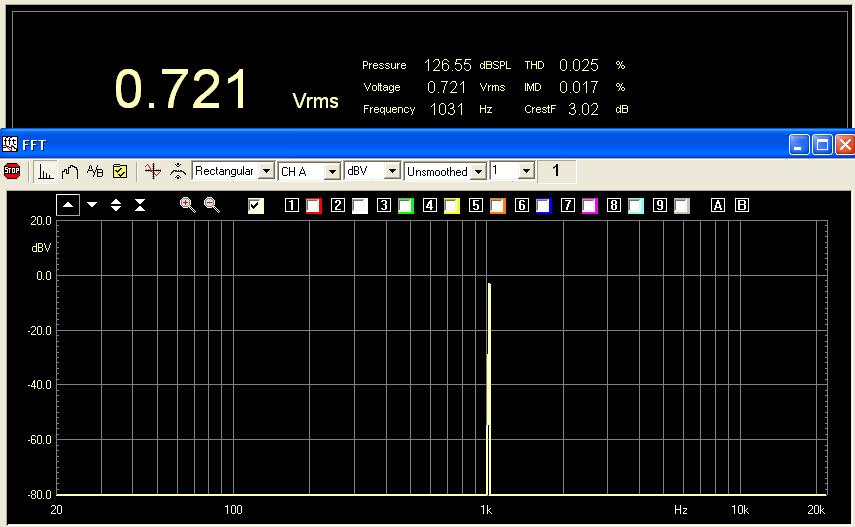Viewport: 855px width, 527px height.
Task: Enable the green overlay 3 checkbox
Action: click(405, 206)
